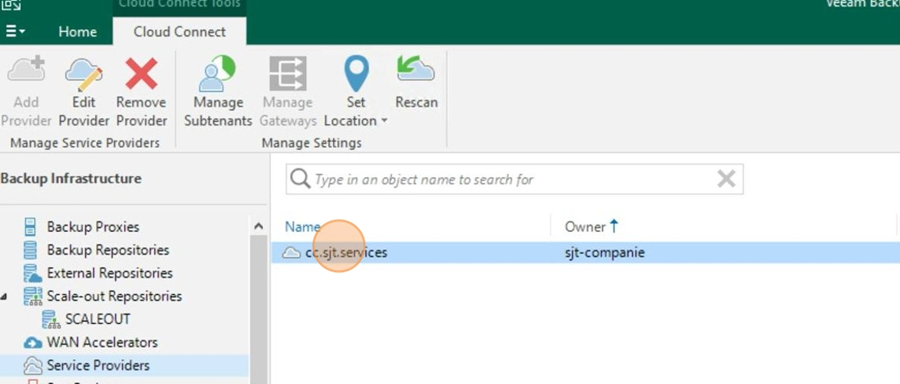Click the Rescan ribbon icon
900x384 pixels.
[x=416, y=69]
